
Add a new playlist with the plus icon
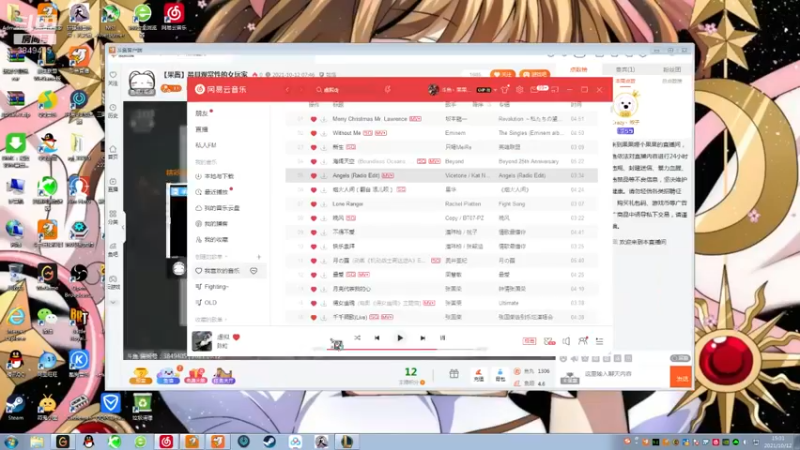tap(259, 257)
